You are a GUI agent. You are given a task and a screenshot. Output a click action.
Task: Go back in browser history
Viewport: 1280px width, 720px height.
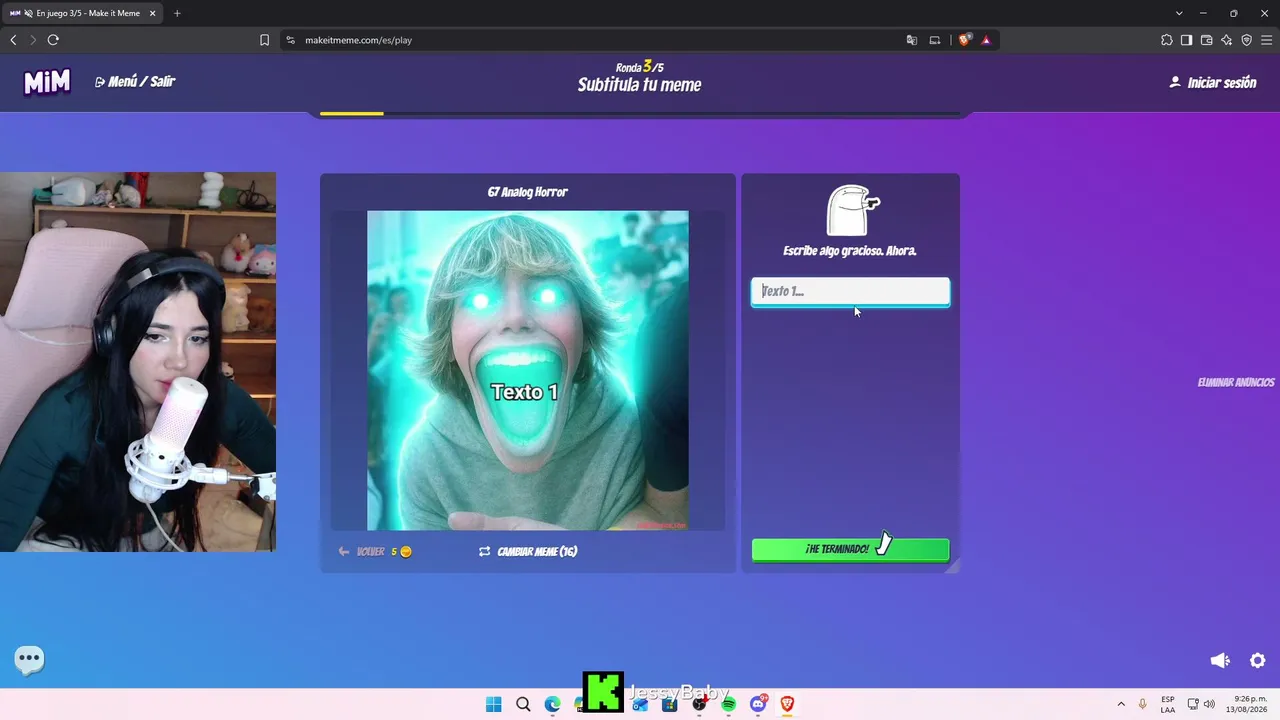click(13, 40)
